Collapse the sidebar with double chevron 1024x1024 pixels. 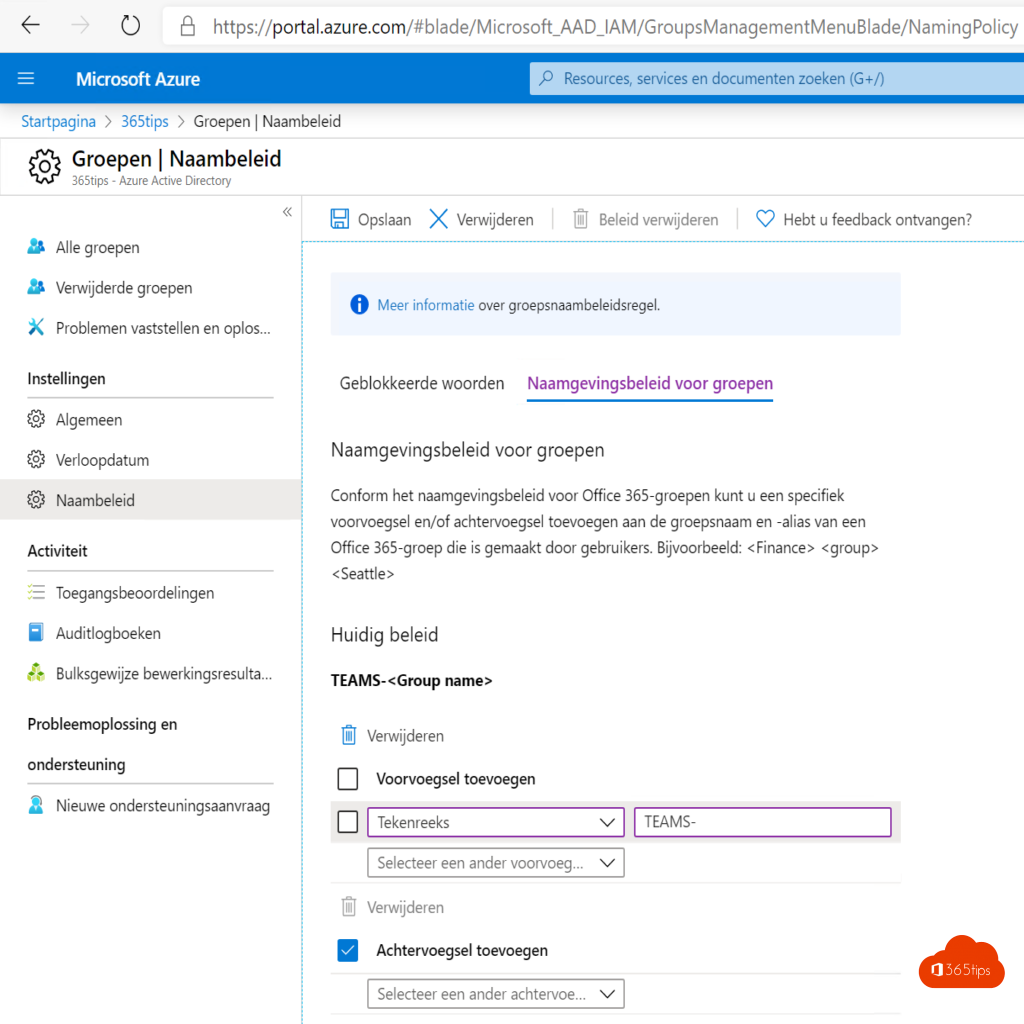[x=287, y=212]
